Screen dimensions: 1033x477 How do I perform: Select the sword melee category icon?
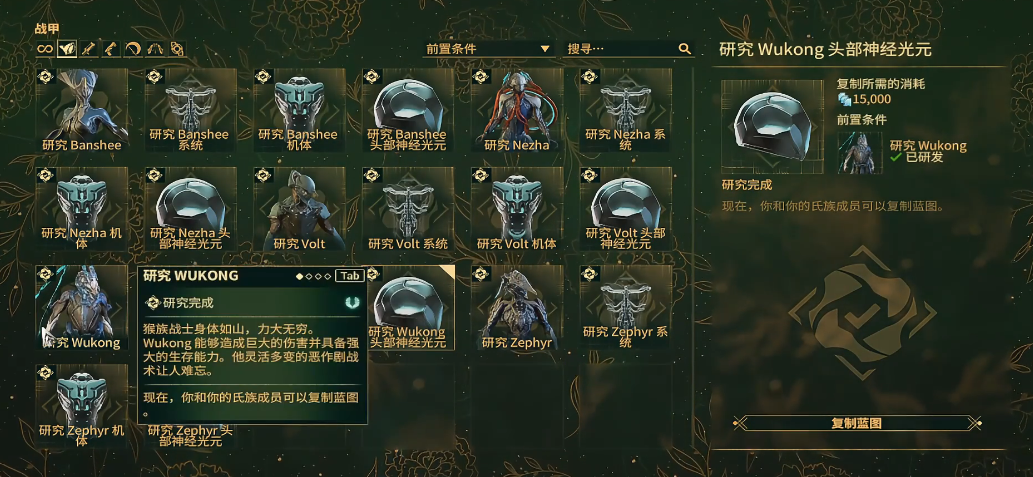coord(89,49)
